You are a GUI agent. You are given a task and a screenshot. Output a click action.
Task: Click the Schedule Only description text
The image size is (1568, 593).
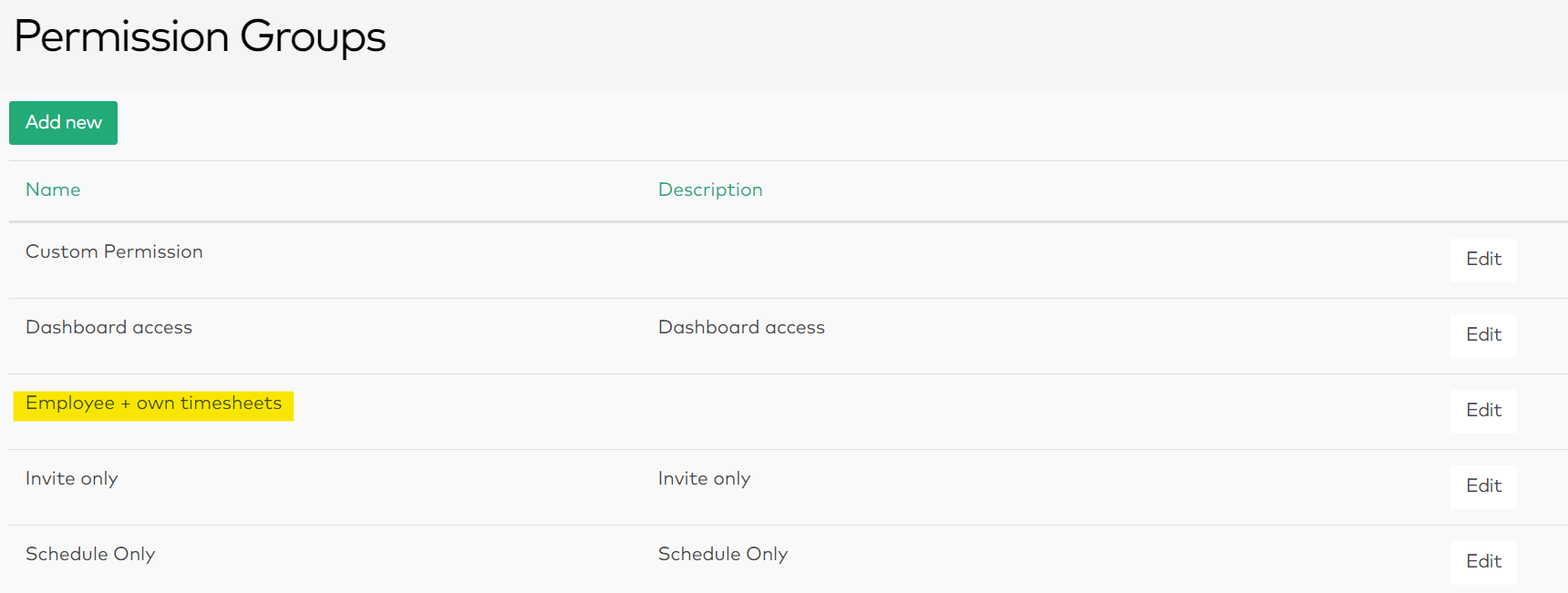tap(723, 554)
